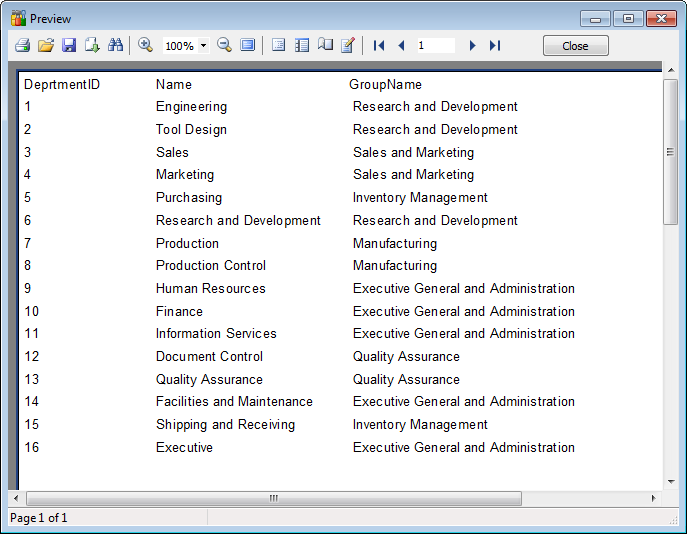Expand the 100% zoom dropdown
The image size is (687, 534).
coord(204,46)
